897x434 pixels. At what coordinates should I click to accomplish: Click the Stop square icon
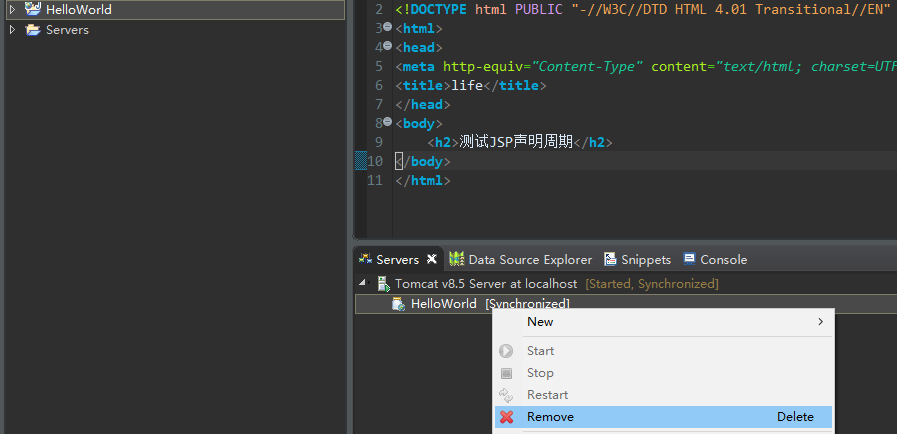point(506,373)
